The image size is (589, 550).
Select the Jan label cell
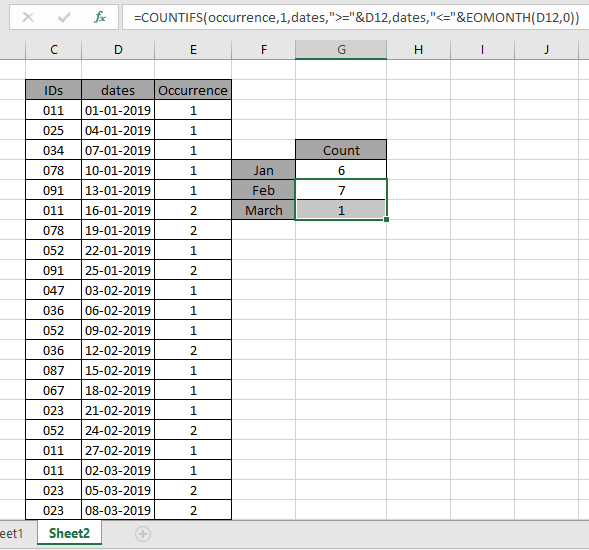click(264, 170)
